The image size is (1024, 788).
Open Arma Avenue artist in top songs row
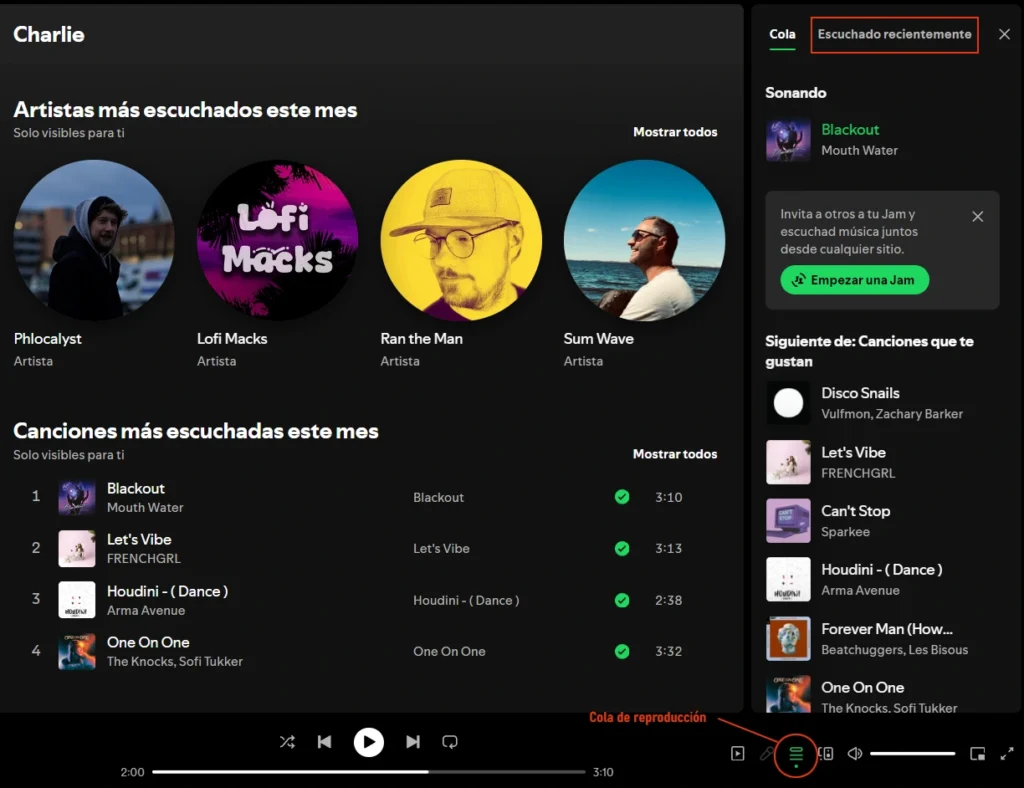146,610
